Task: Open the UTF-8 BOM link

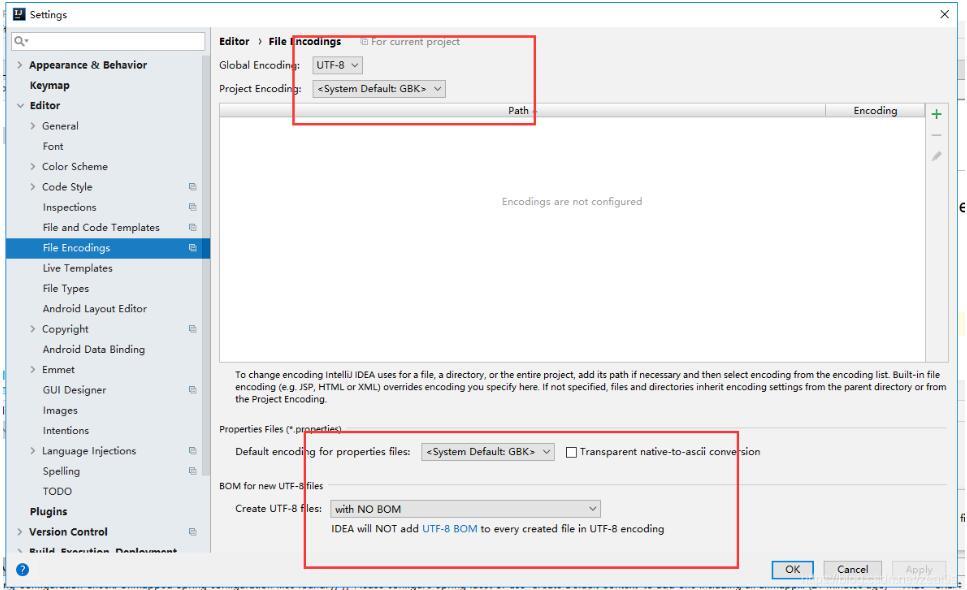Action: point(449,529)
